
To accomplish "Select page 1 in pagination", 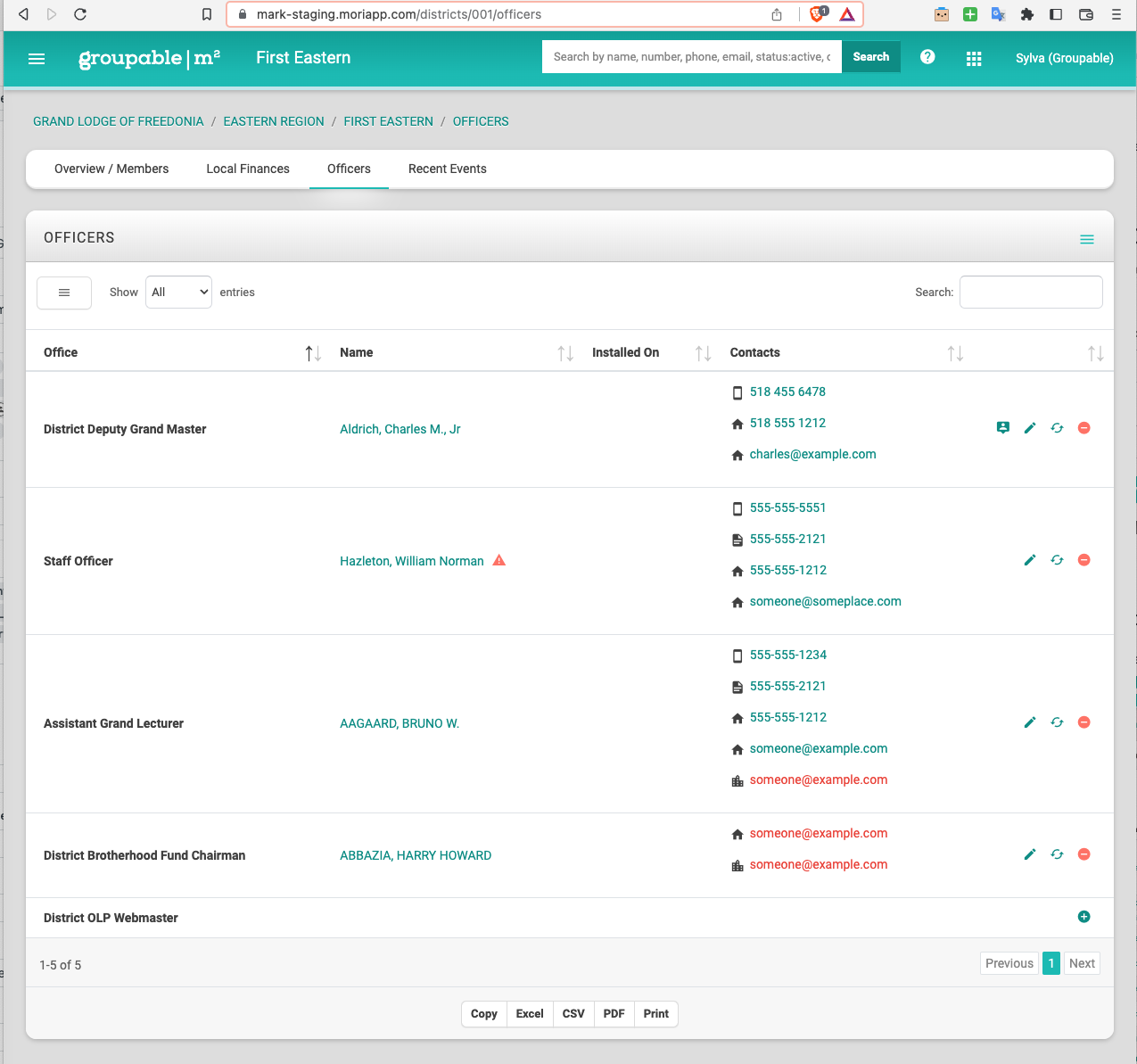I will click(1051, 963).
